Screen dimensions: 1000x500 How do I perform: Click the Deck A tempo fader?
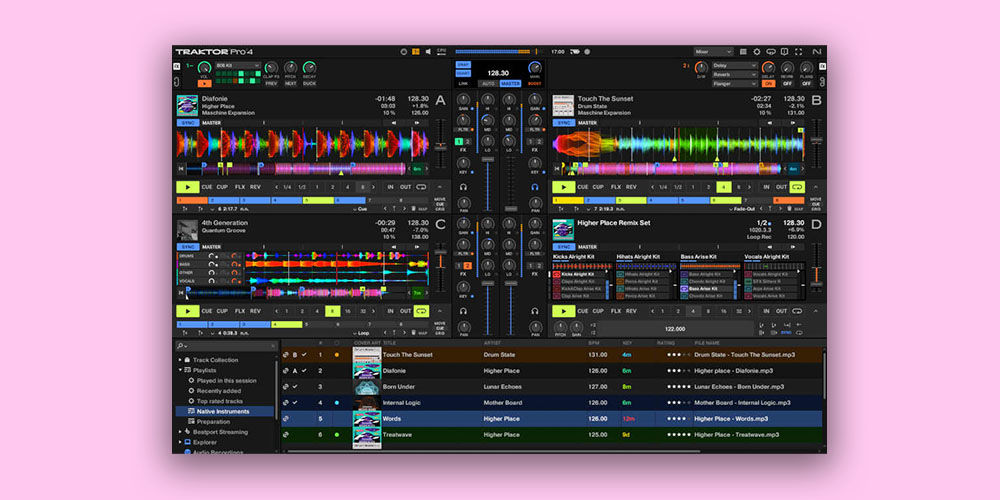tap(441, 146)
